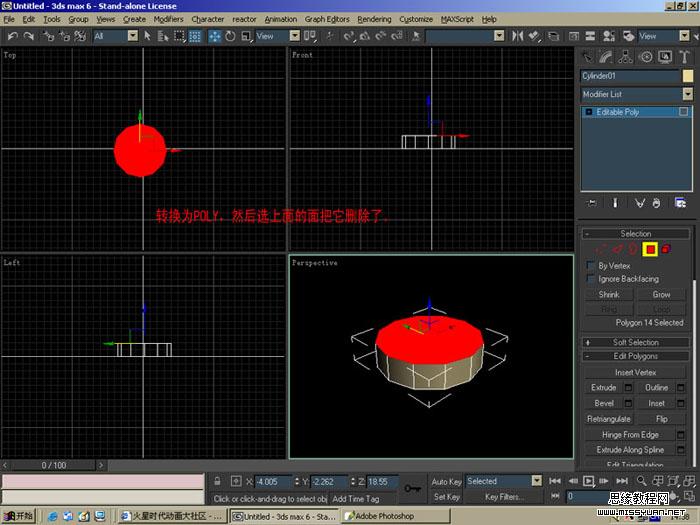Expand the Soft Selection rollout
This screenshot has height=525, width=700.
(635, 342)
